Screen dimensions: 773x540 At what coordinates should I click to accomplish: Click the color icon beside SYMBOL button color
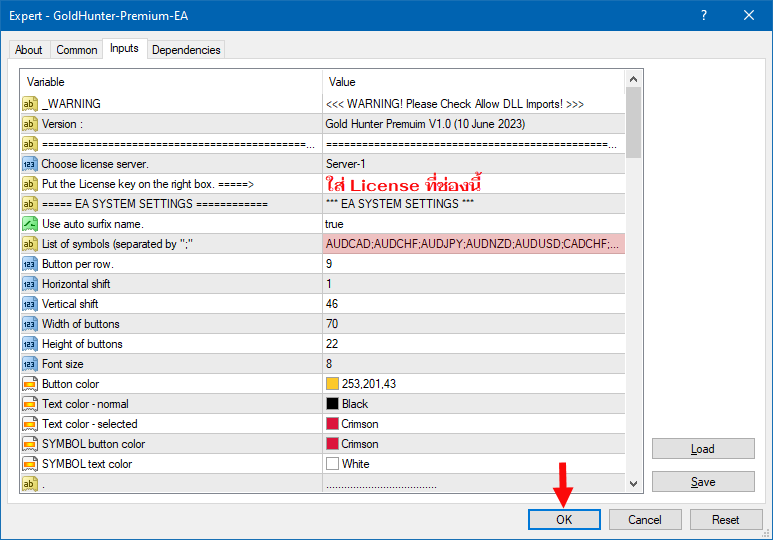point(30,444)
